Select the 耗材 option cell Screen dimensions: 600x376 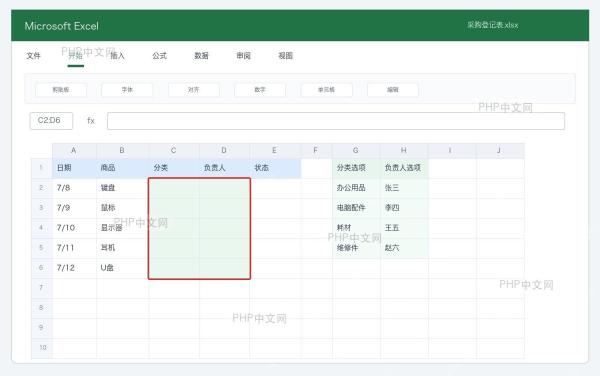(x=356, y=228)
